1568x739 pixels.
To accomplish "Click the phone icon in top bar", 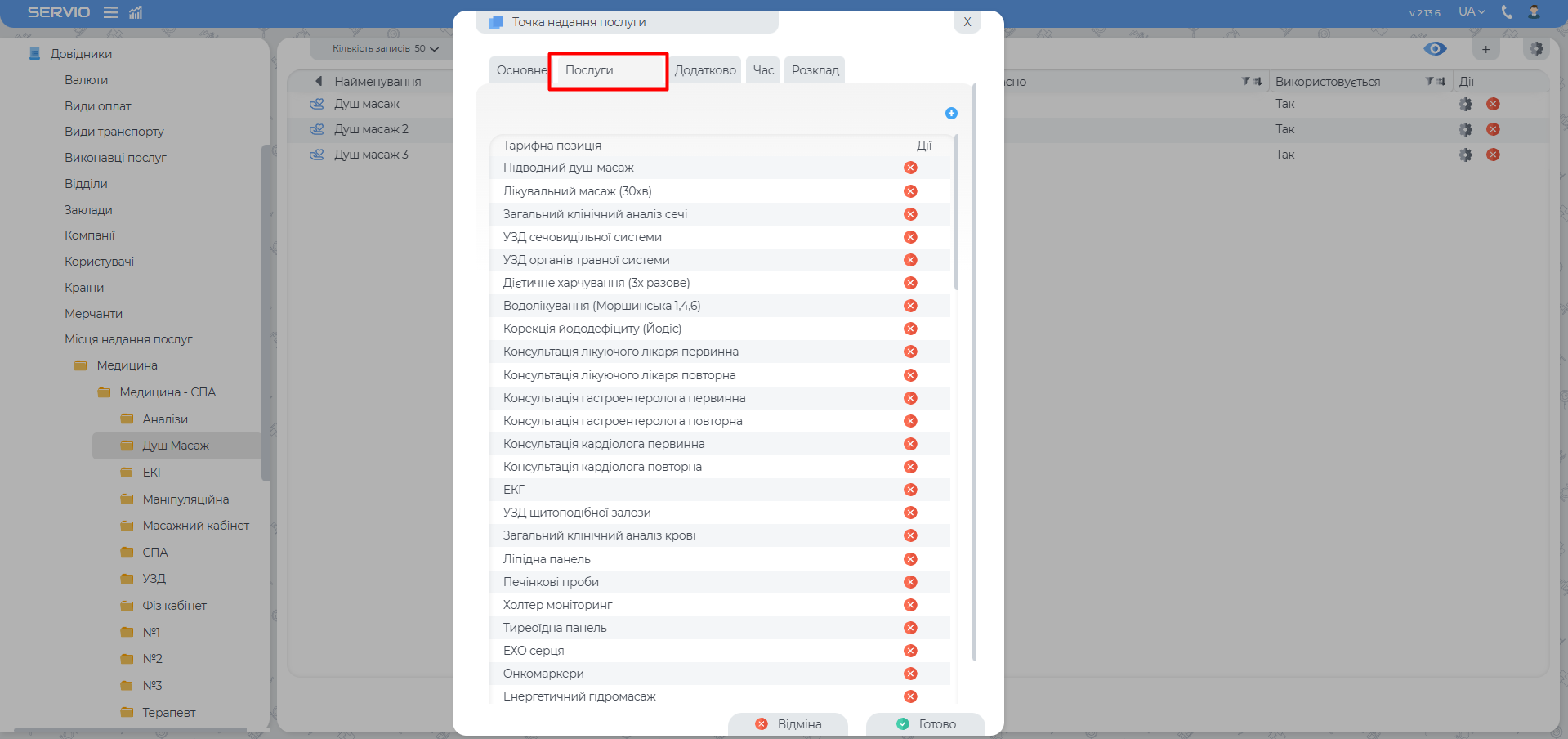I will pyautogui.click(x=1507, y=12).
